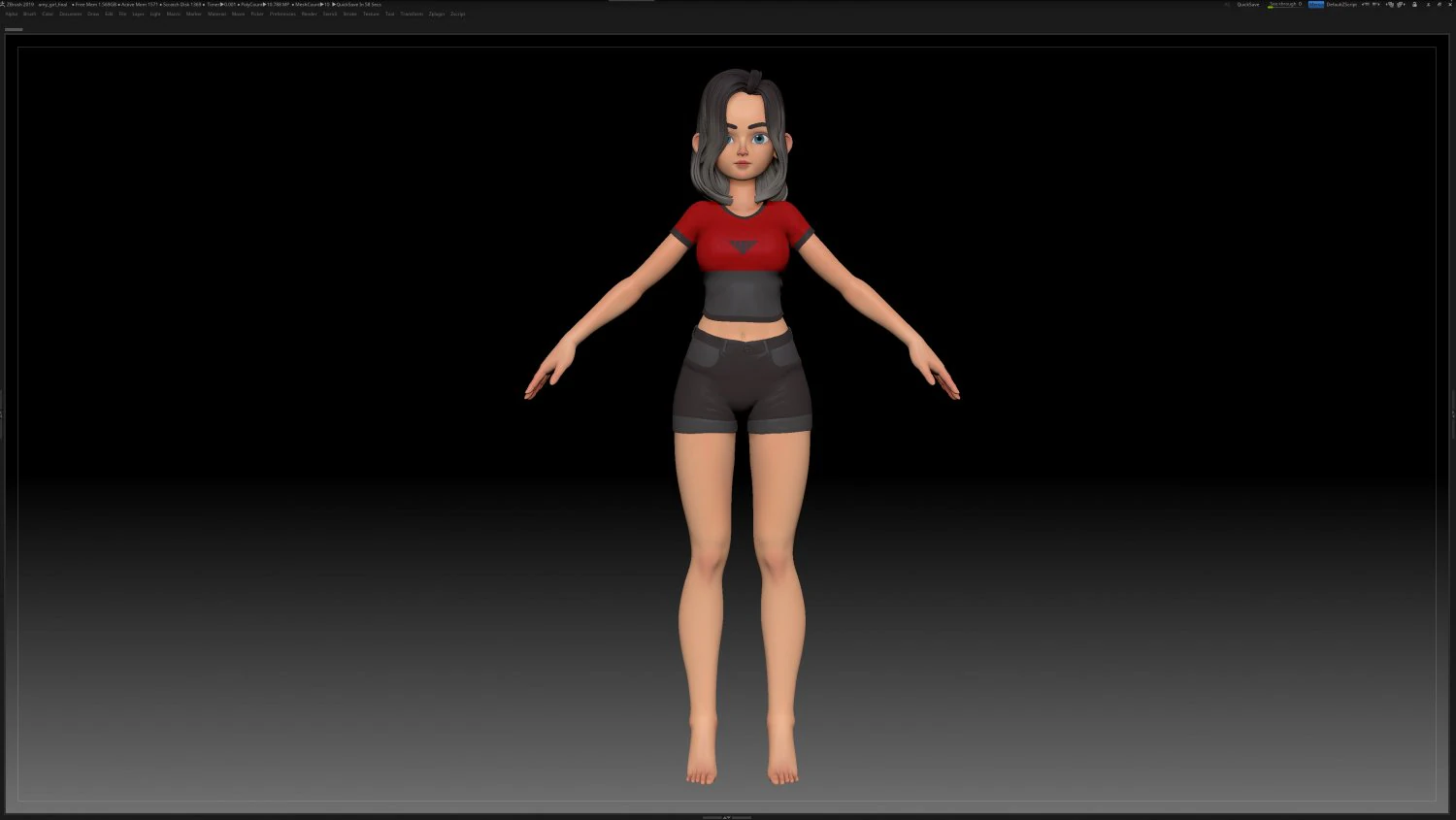Switch to previous UI color scheme icon

[1389, 4]
